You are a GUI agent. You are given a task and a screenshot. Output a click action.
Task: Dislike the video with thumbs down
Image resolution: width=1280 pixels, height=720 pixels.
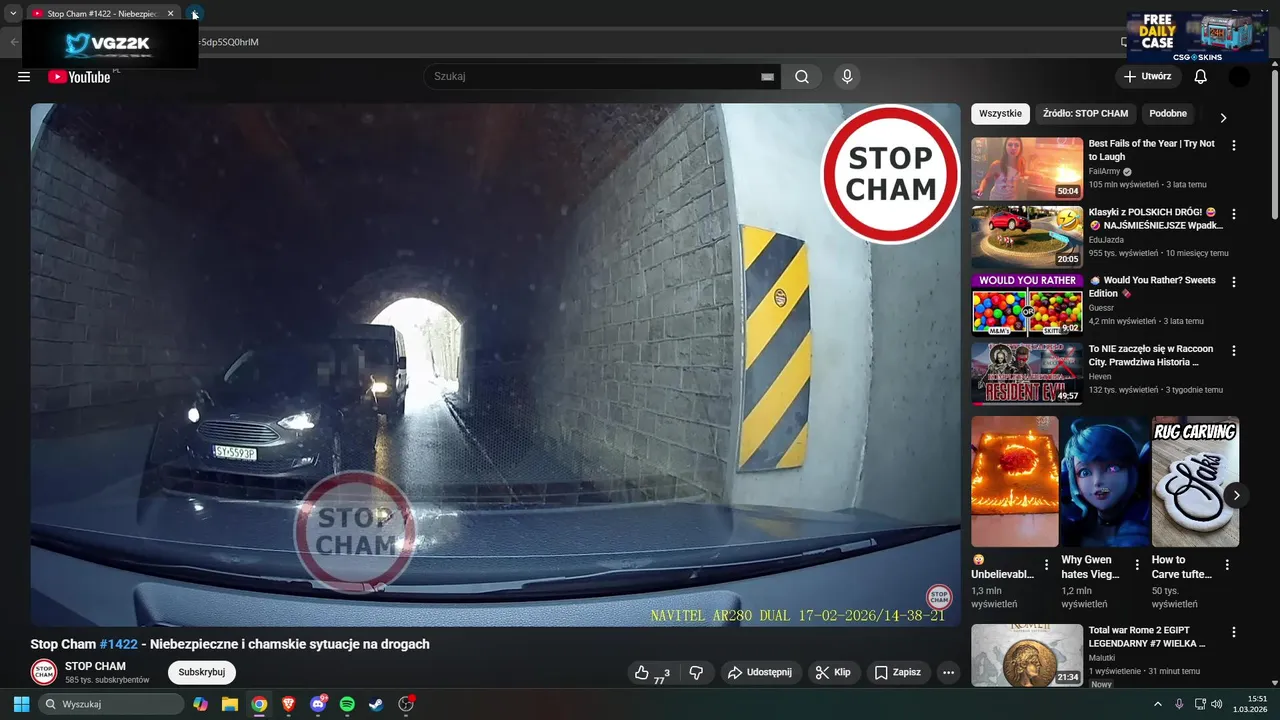coord(697,673)
